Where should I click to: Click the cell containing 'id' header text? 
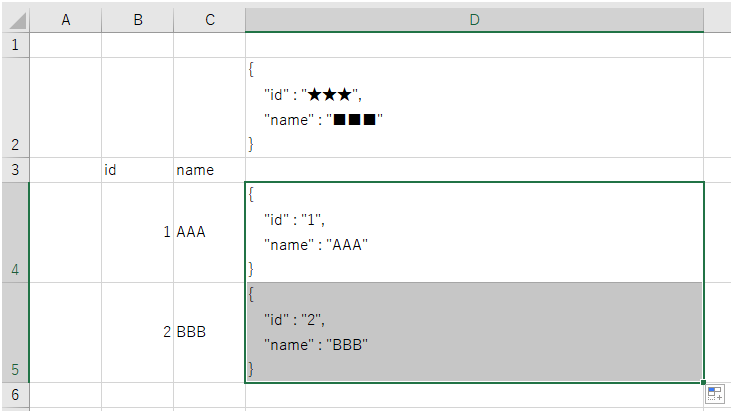click(138, 170)
